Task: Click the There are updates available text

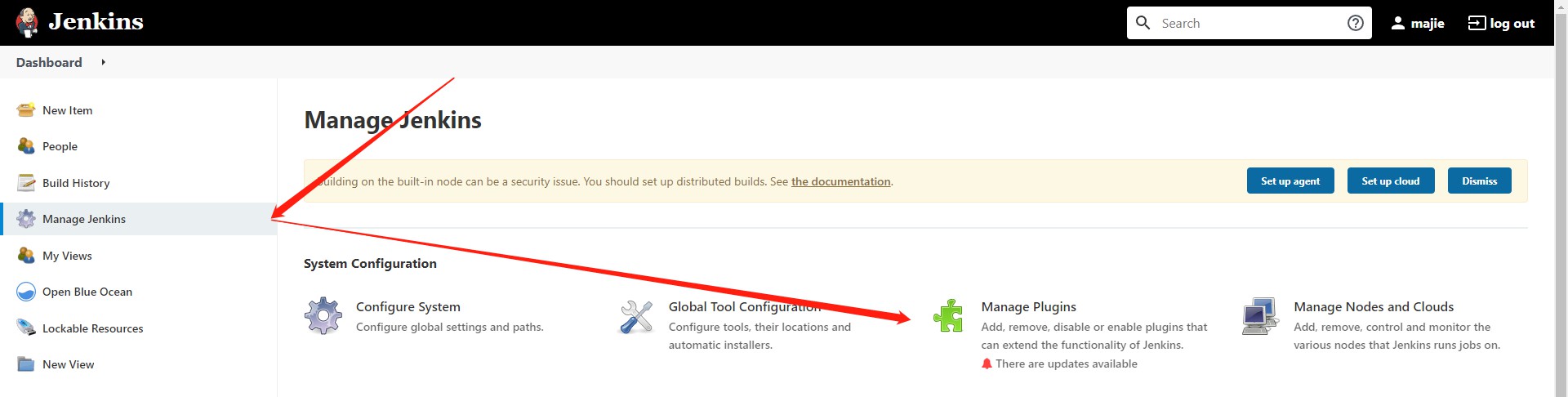Action: [1067, 364]
